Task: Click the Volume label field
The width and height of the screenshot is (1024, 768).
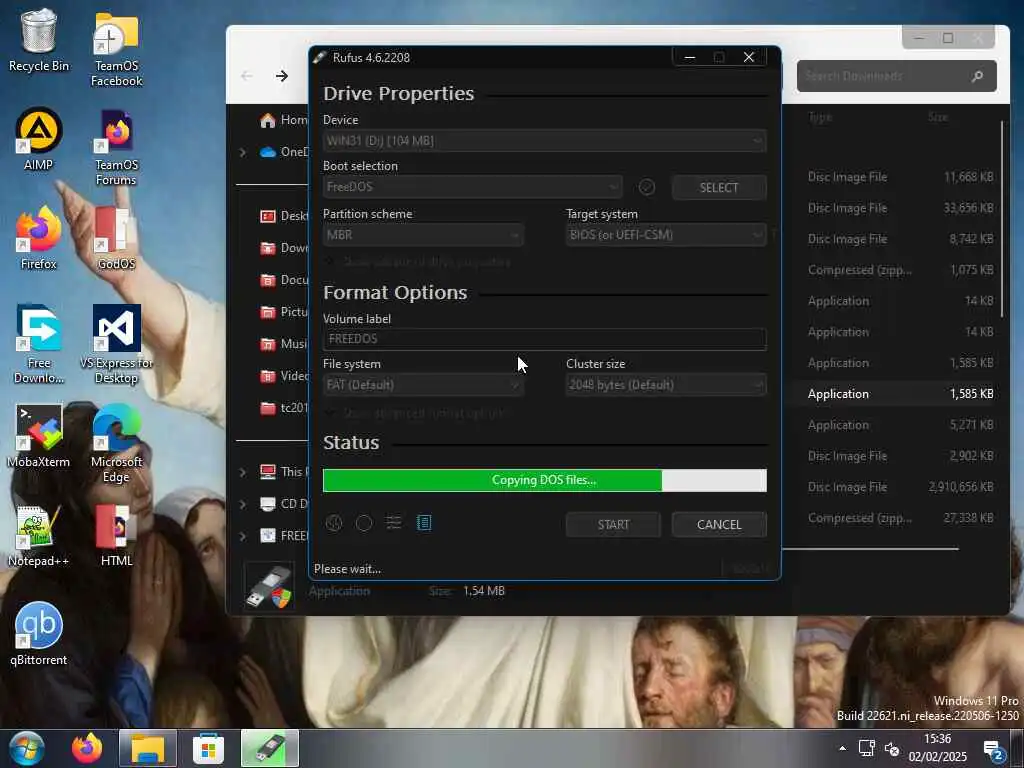Action: coord(545,339)
